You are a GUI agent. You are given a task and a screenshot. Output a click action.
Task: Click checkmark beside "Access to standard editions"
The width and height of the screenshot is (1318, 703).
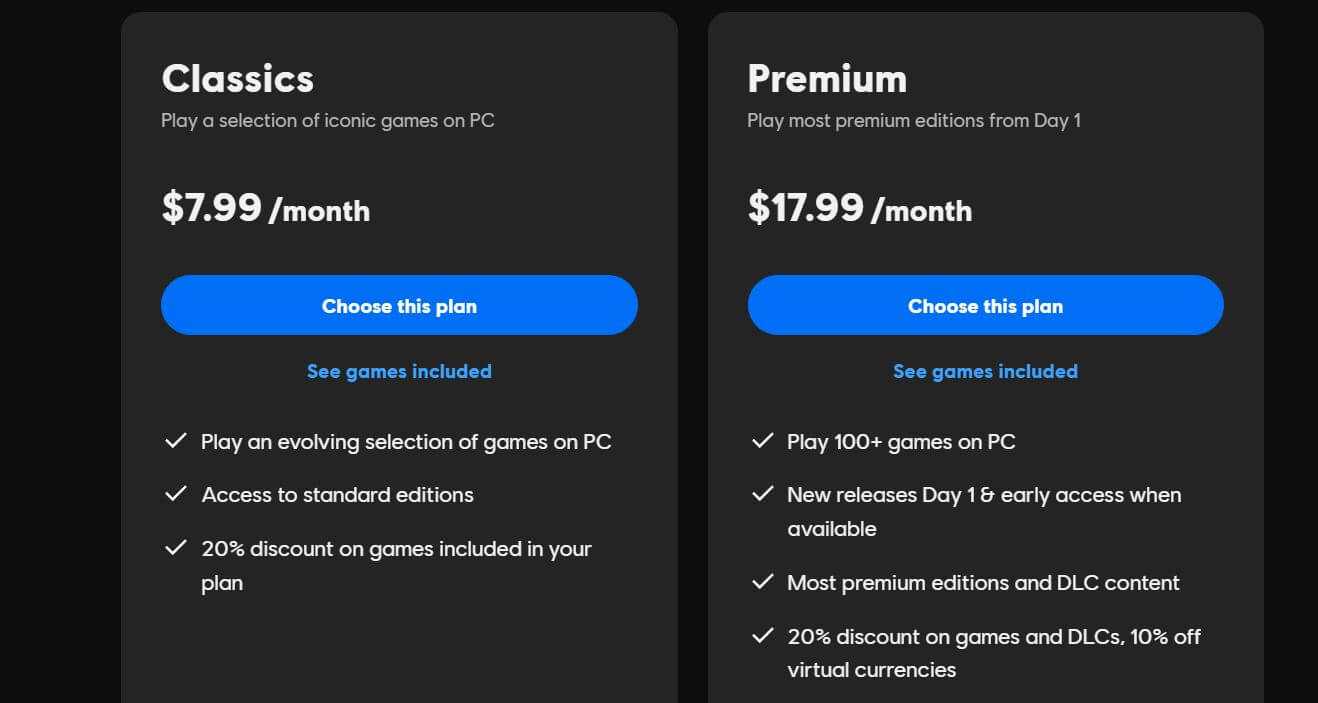(x=176, y=494)
